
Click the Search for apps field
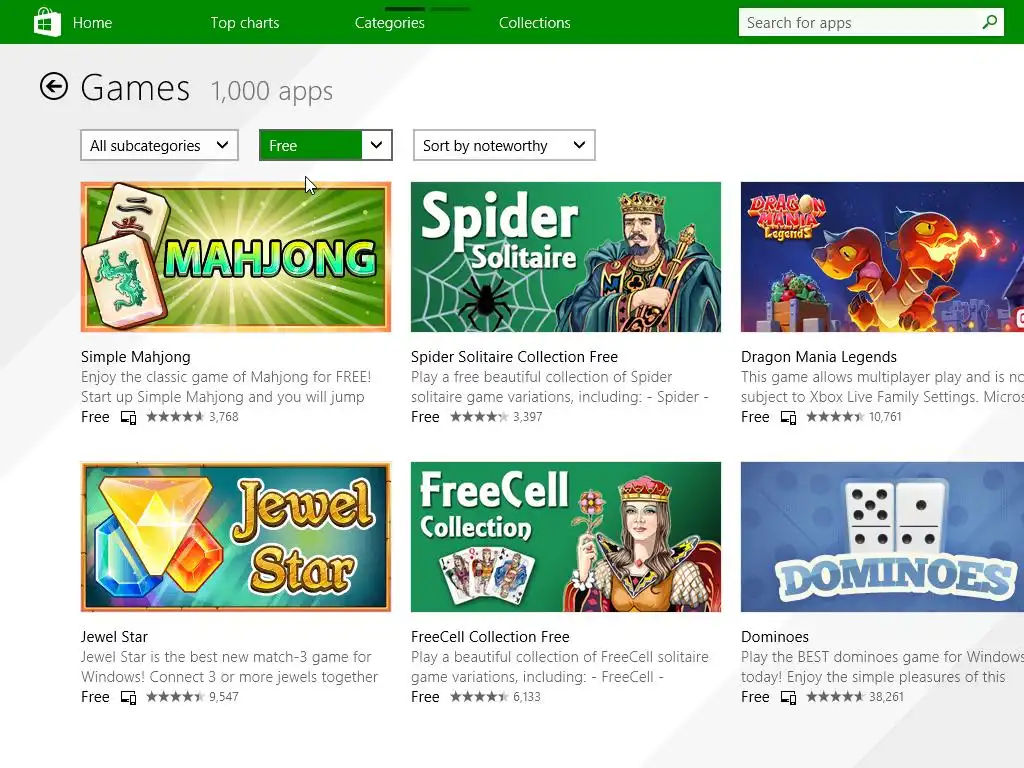tap(855, 22)
